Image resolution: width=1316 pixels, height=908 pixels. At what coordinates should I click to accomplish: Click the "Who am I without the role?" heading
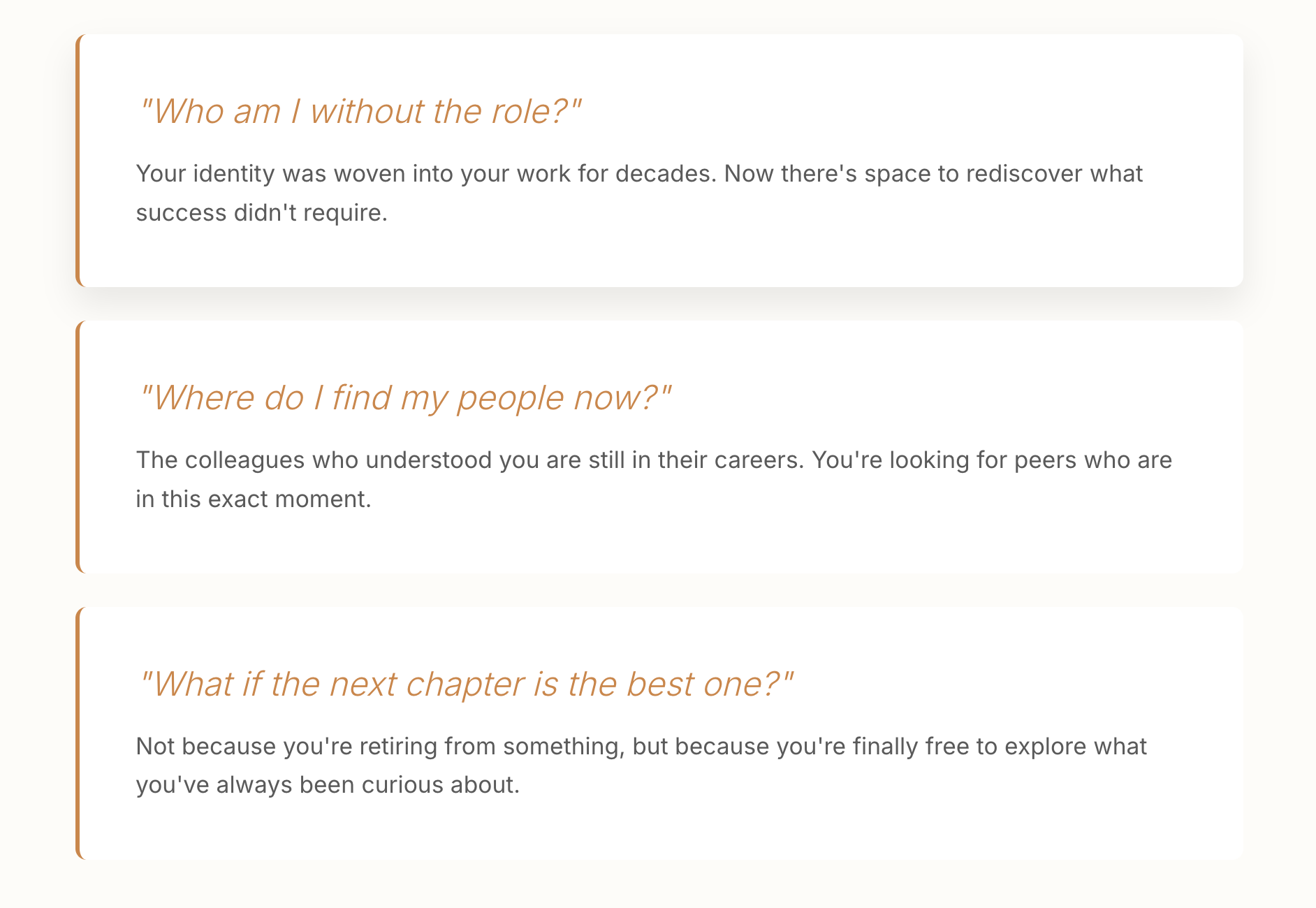[360, 112]
